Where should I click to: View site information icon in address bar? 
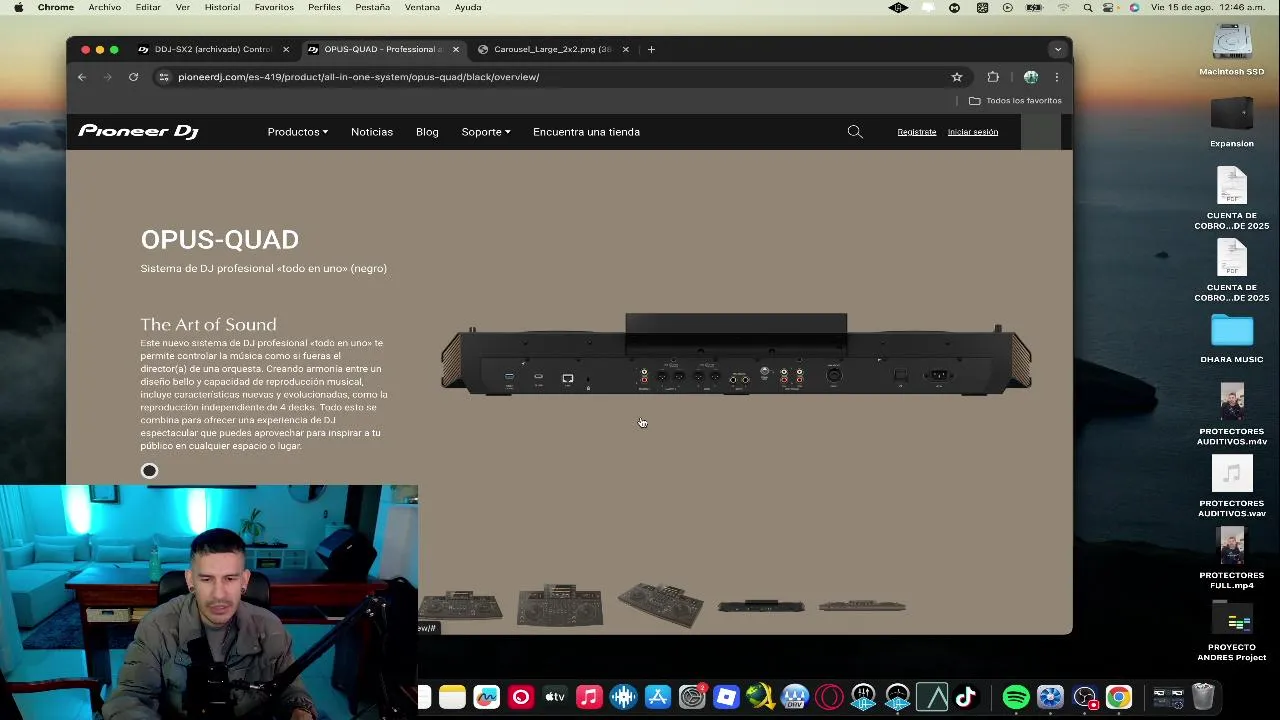click(x=164, y=77)
